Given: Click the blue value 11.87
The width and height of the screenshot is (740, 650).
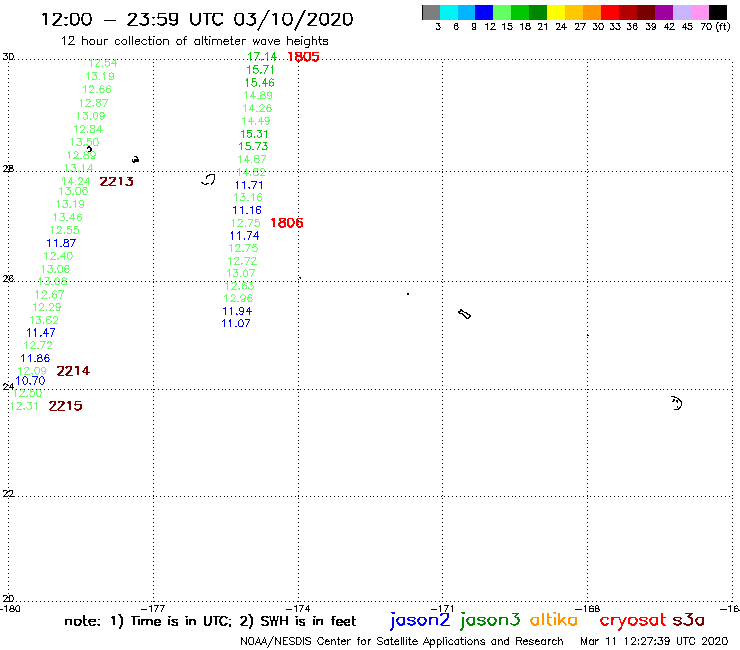Looking at the screenshot, I should point(61,244).
